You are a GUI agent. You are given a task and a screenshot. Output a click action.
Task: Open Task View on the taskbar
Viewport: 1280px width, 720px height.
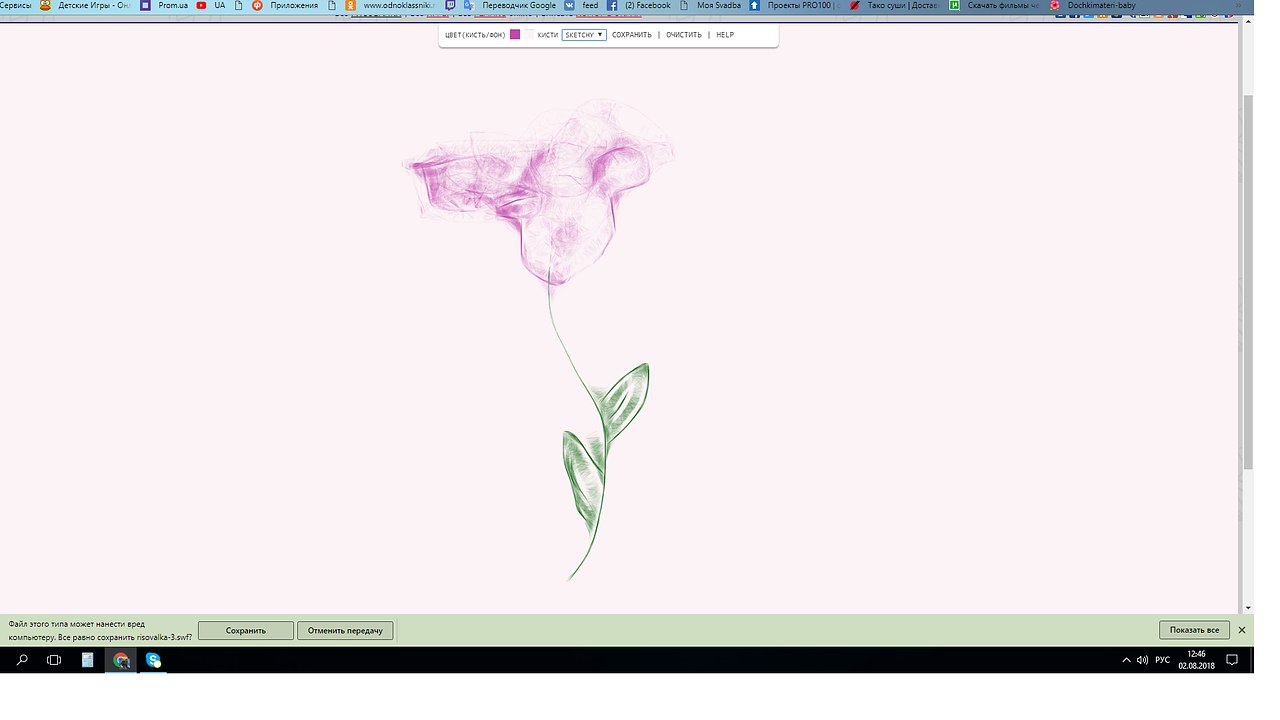click(54, 660)
